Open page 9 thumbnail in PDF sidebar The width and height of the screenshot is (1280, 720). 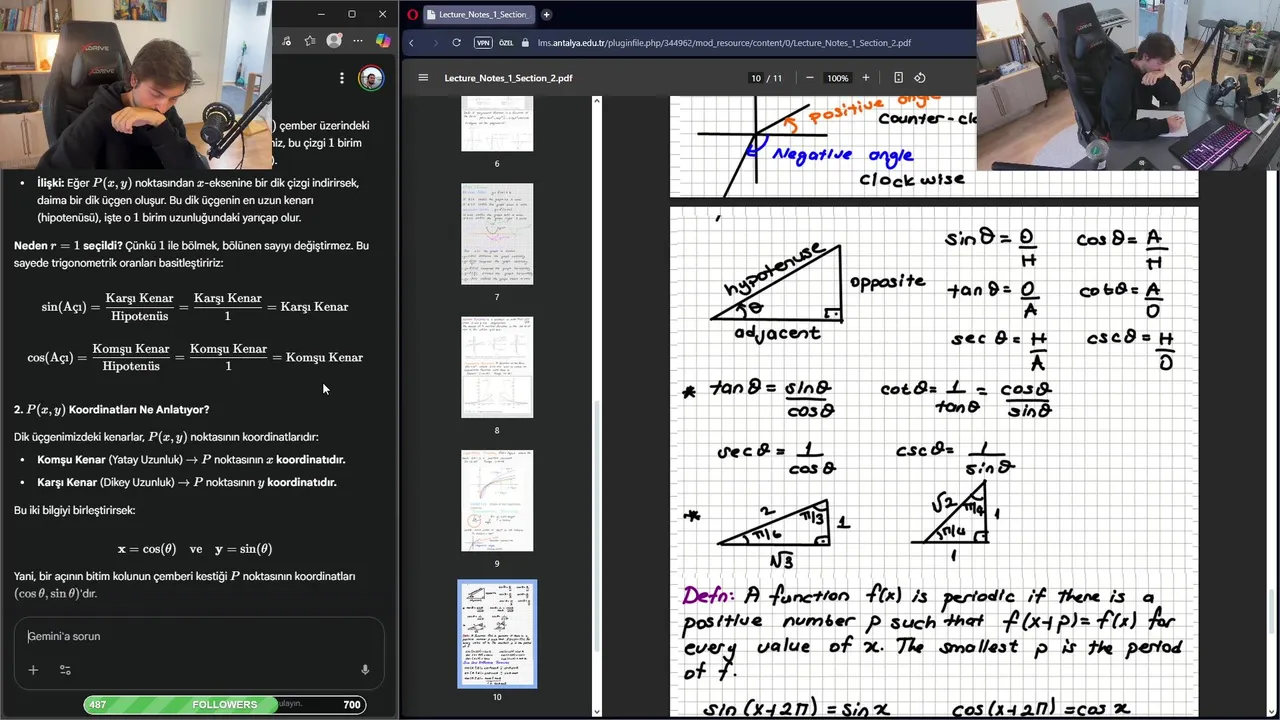[497, 500]
